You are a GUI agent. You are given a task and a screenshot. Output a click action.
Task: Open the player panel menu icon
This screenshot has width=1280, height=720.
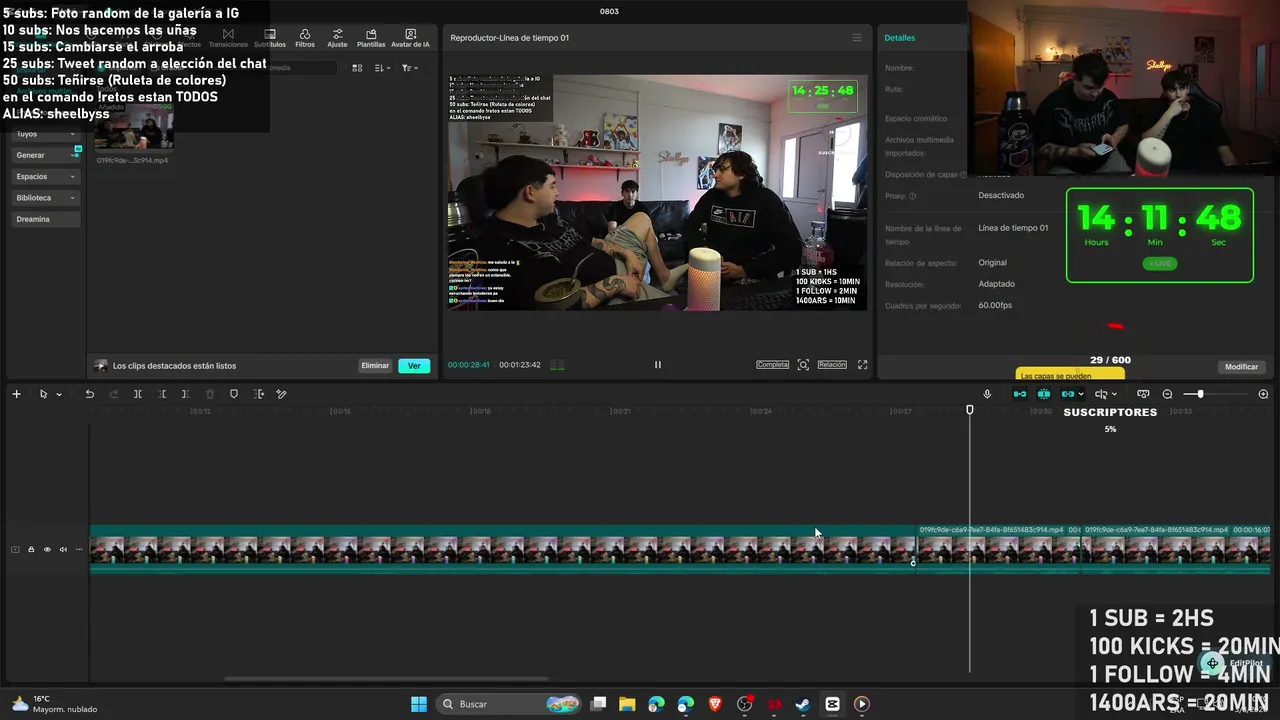click(x=857, y=38)
